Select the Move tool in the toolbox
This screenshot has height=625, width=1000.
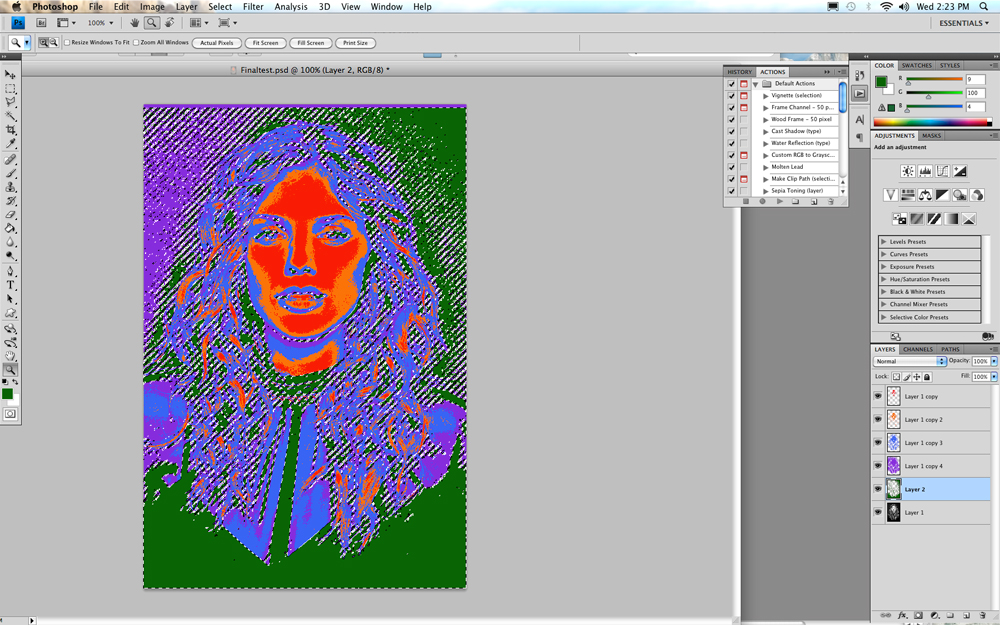10,75
